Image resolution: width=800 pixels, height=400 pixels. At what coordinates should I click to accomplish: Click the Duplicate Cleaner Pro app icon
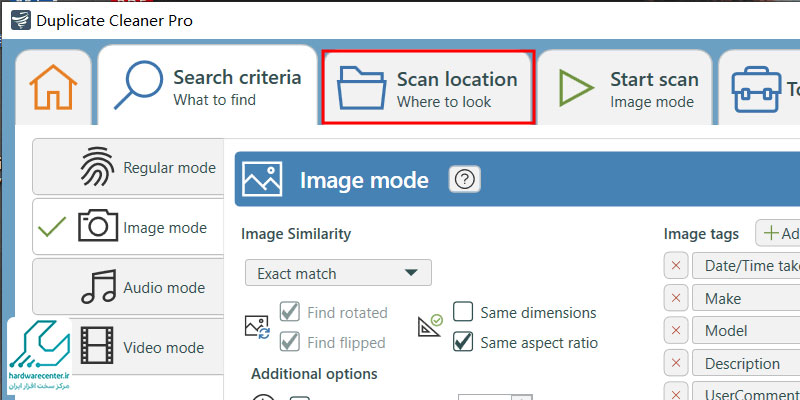21,20
